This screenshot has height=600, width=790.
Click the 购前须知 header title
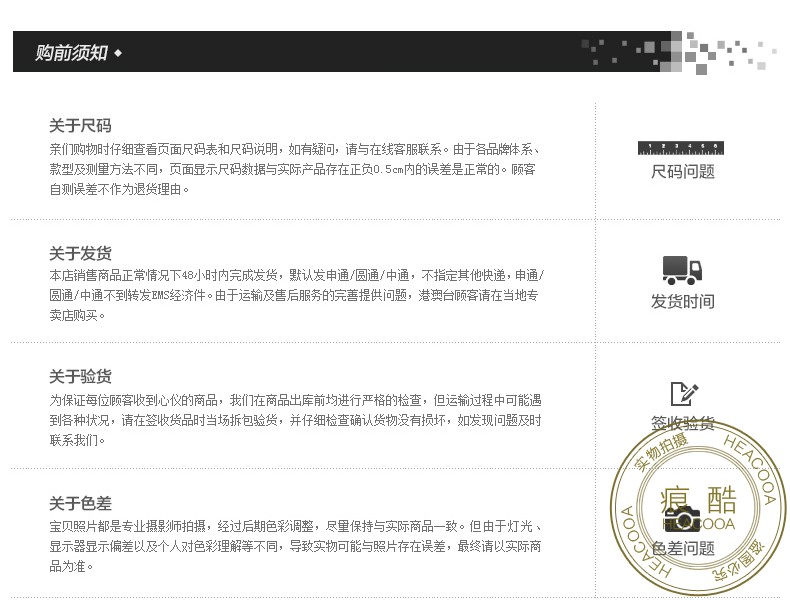click(71, 53)
